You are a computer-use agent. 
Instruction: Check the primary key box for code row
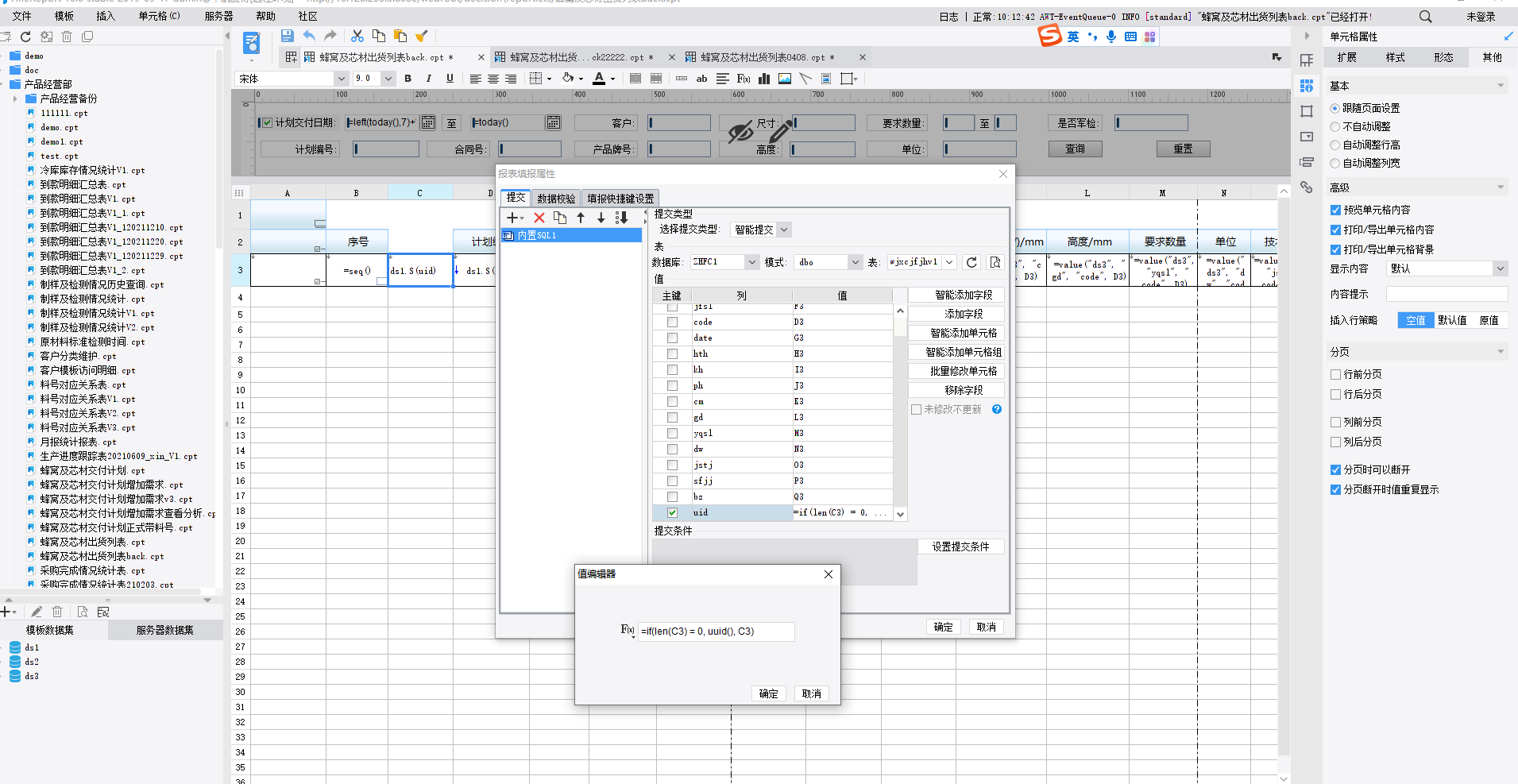[x=673, y=322]
